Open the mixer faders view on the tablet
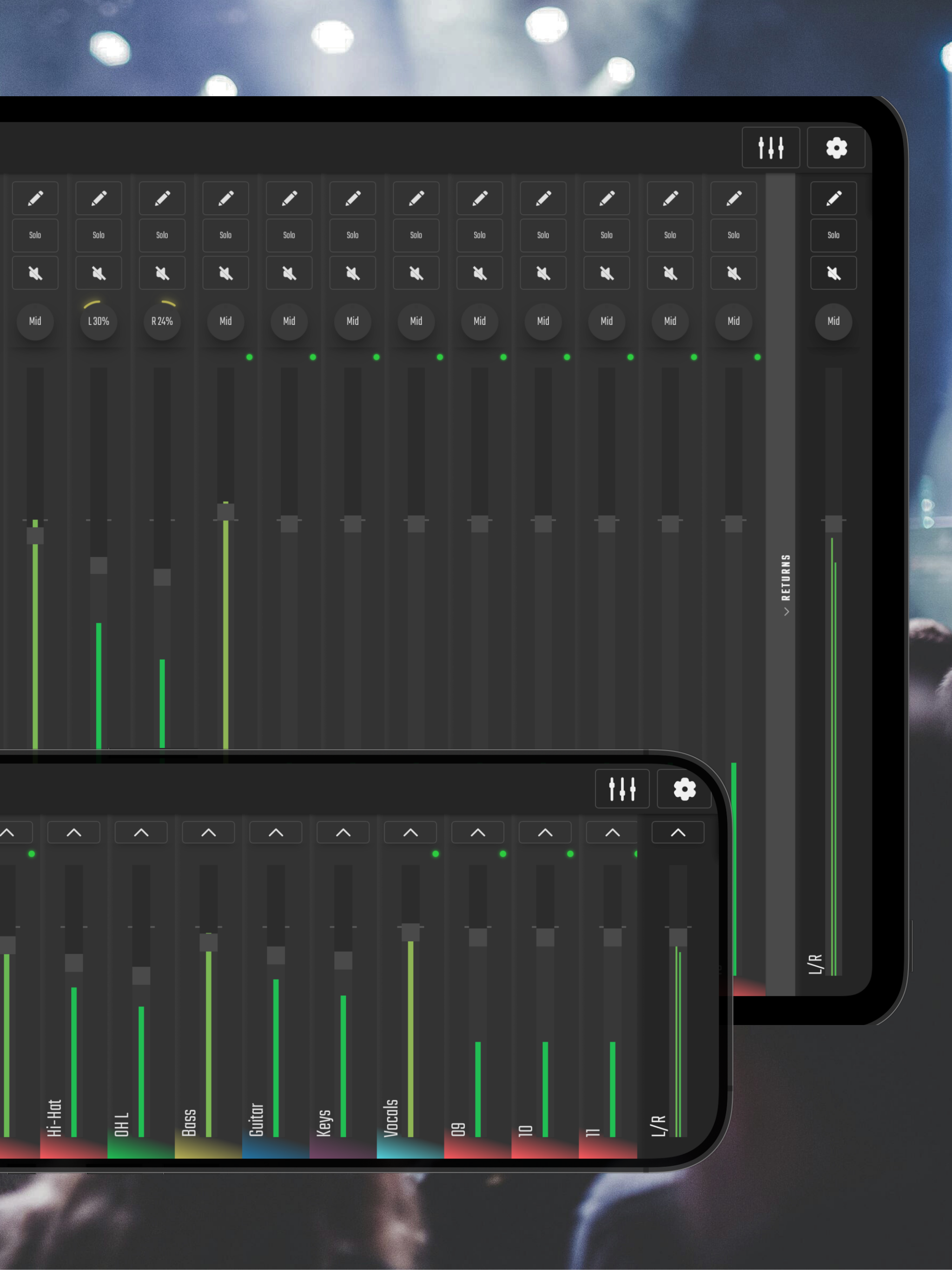The height and width of the screenshot is (1270, 952). [771, 147]
